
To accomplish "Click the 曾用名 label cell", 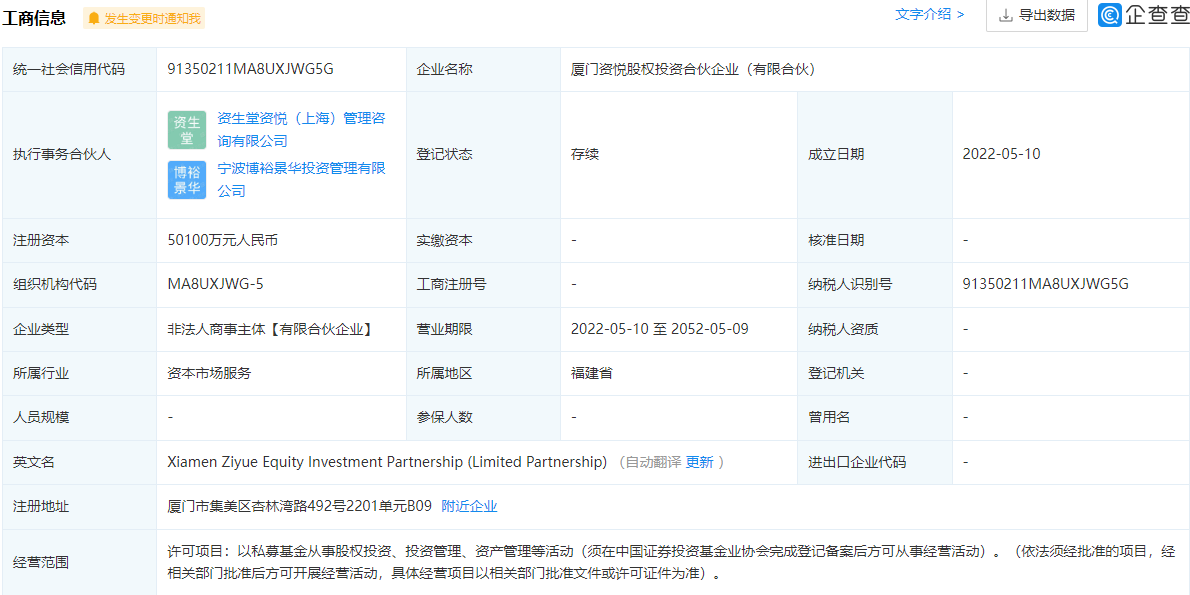I will coord(875,417).
